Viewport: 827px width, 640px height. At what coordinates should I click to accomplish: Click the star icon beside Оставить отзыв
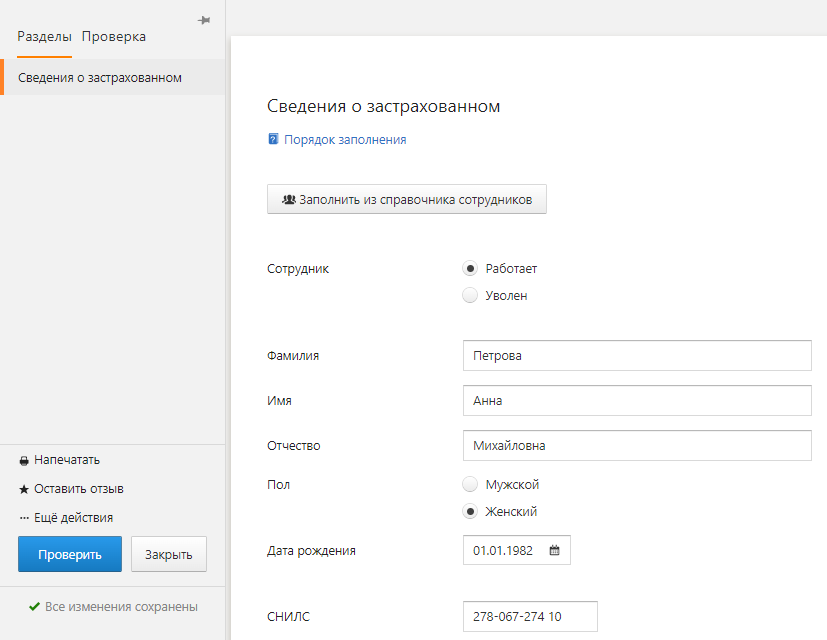click(x=24, y=489)
